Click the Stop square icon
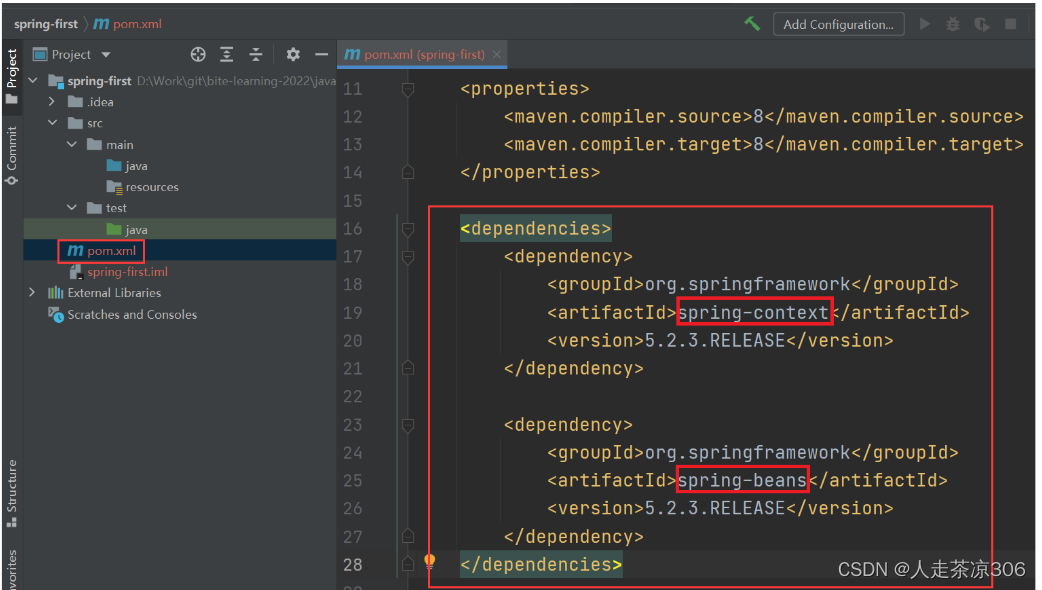 pos(1010,24)
